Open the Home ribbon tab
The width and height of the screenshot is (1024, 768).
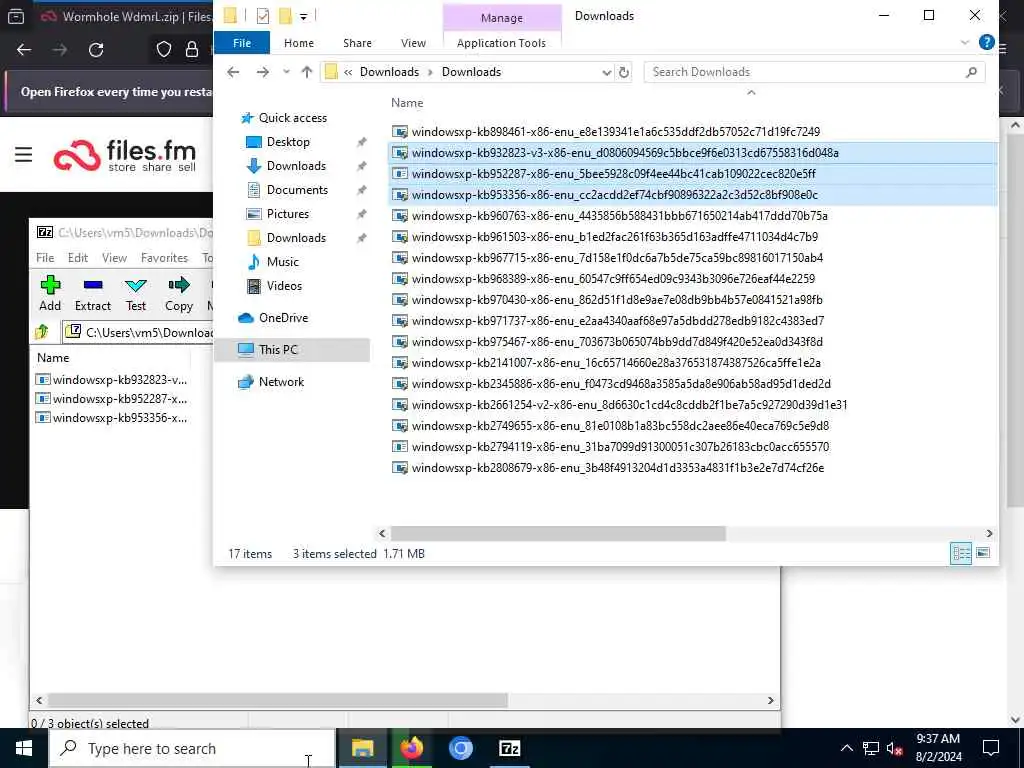tap(298, 42)
